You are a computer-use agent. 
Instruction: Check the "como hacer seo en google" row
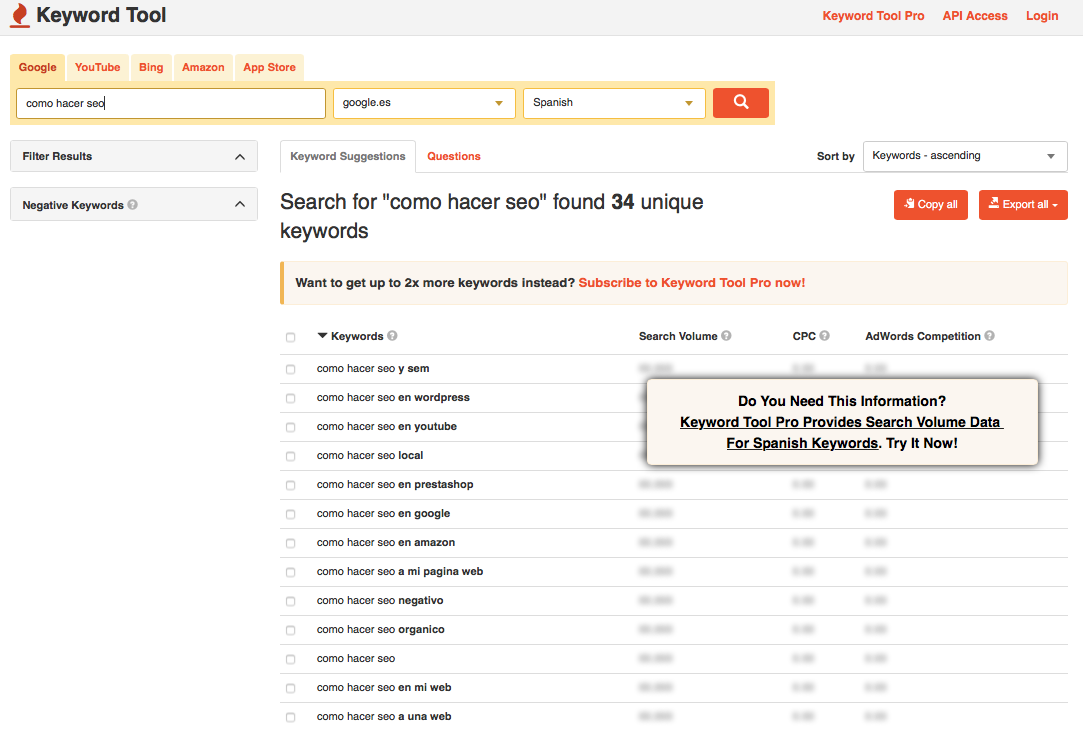tap(290, 515)
